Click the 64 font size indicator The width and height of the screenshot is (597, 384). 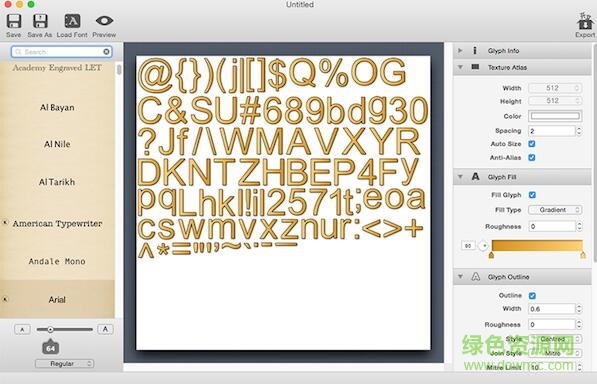pyautogui.click(x=50, y=347)
